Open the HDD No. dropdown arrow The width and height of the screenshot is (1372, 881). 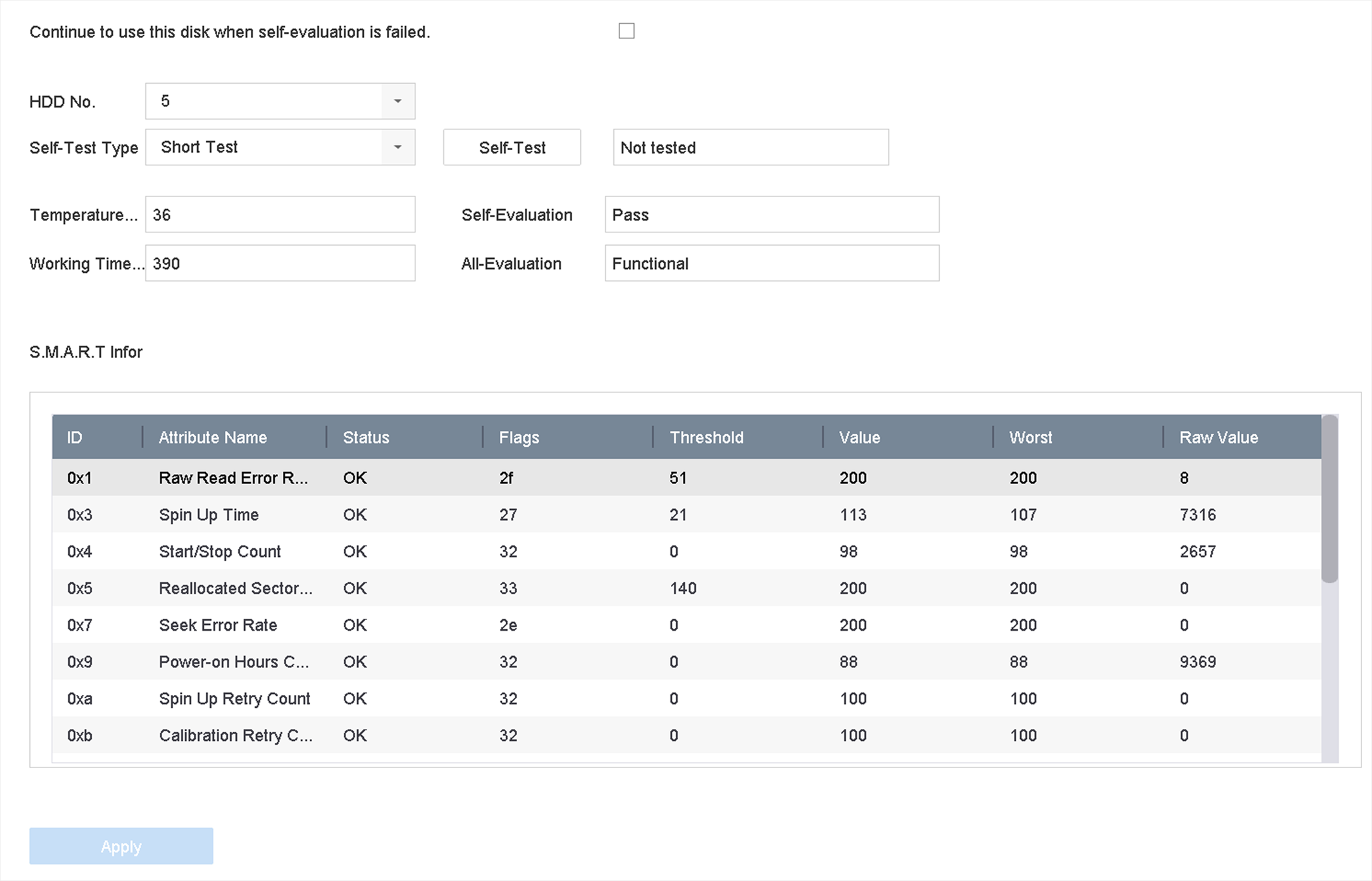point(398,102)
